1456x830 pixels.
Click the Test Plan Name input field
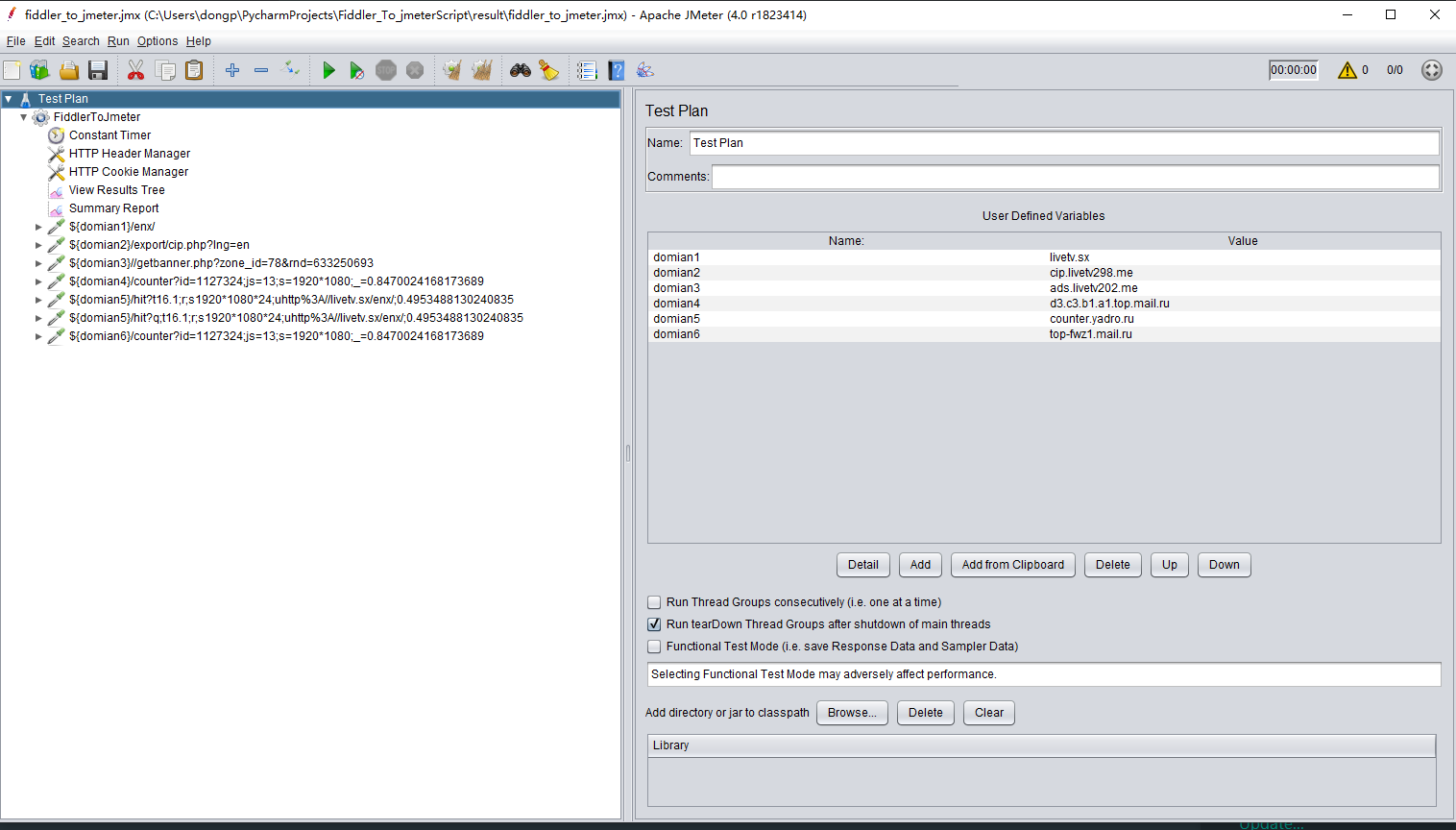tap(1064, 143)
